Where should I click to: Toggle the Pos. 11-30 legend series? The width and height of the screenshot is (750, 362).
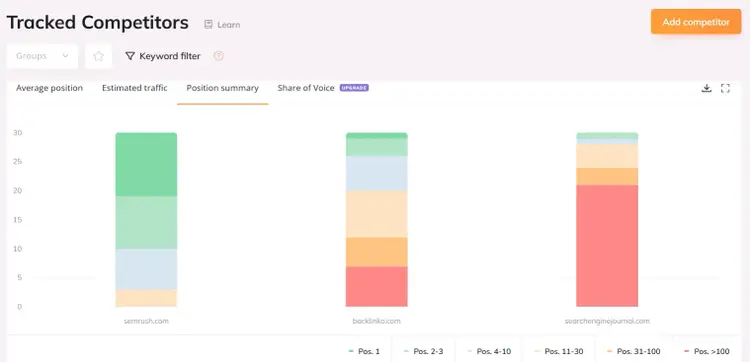(560, 351)
